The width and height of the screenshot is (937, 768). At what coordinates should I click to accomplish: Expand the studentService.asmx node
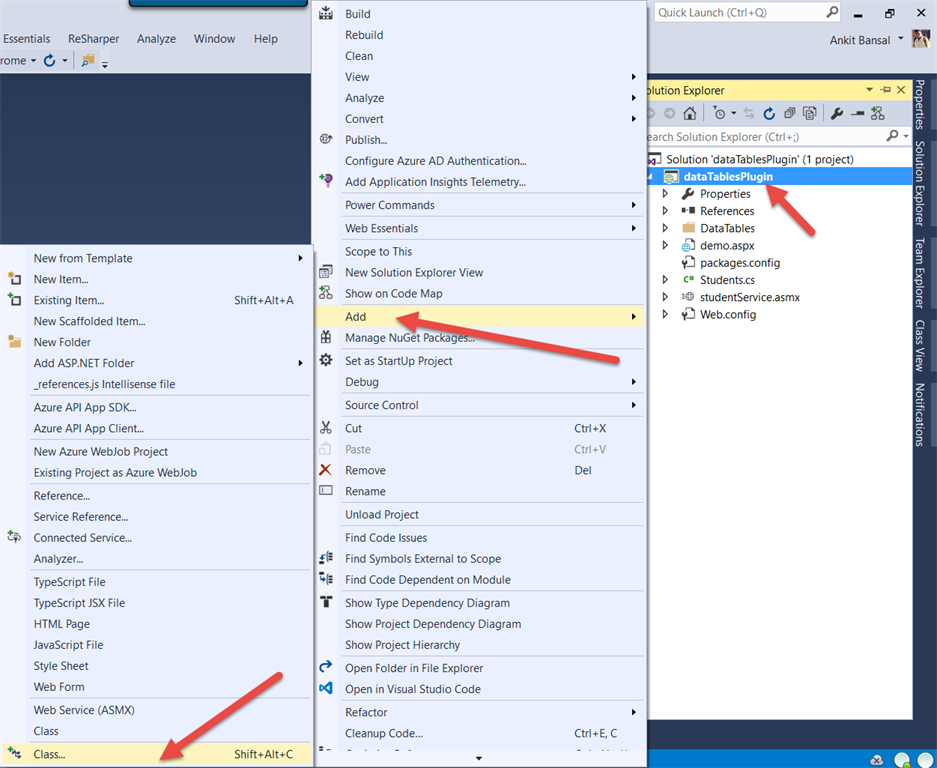pos(665,297)
